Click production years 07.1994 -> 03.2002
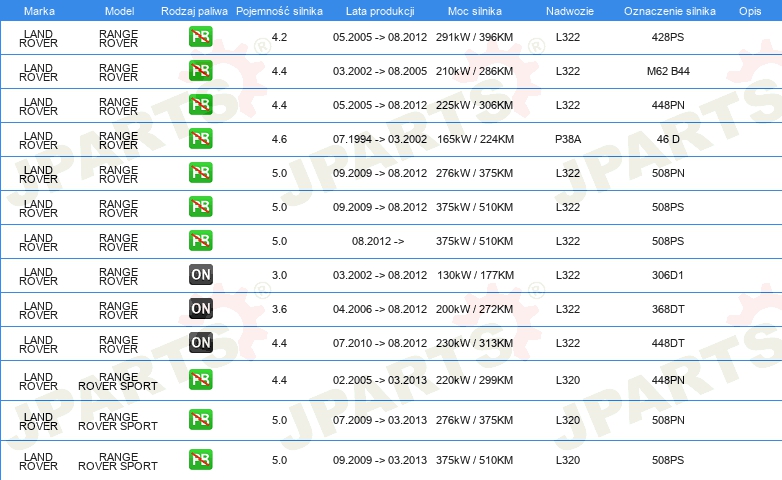 coord(380,139)
